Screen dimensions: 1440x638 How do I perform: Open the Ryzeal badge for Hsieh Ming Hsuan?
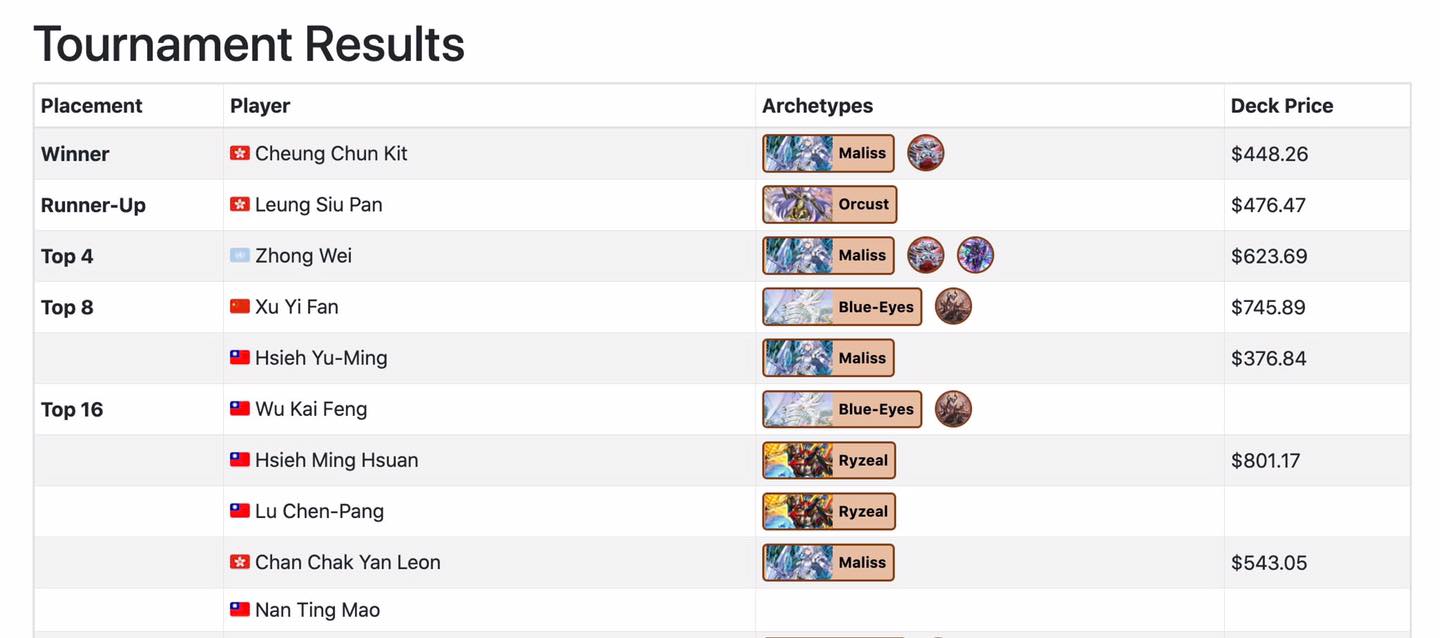[828, 460]
